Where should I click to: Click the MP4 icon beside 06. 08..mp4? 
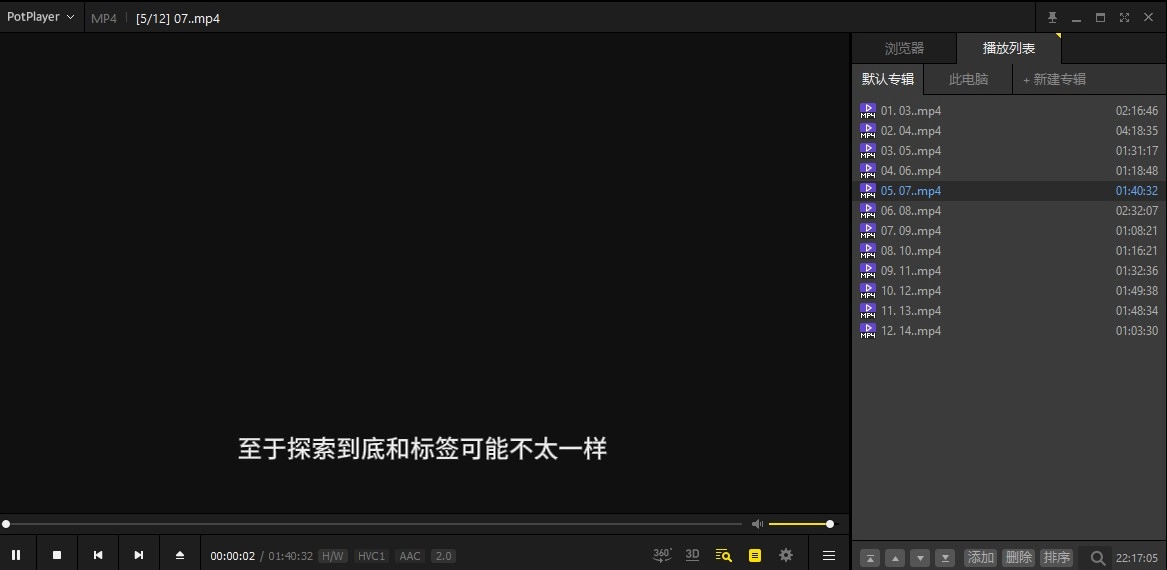[868, 211]
